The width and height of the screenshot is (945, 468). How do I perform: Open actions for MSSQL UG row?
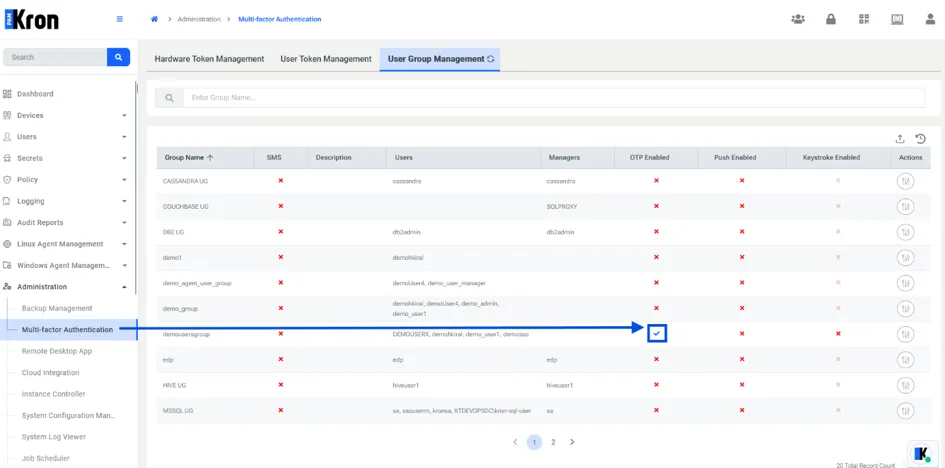point(905,411)
